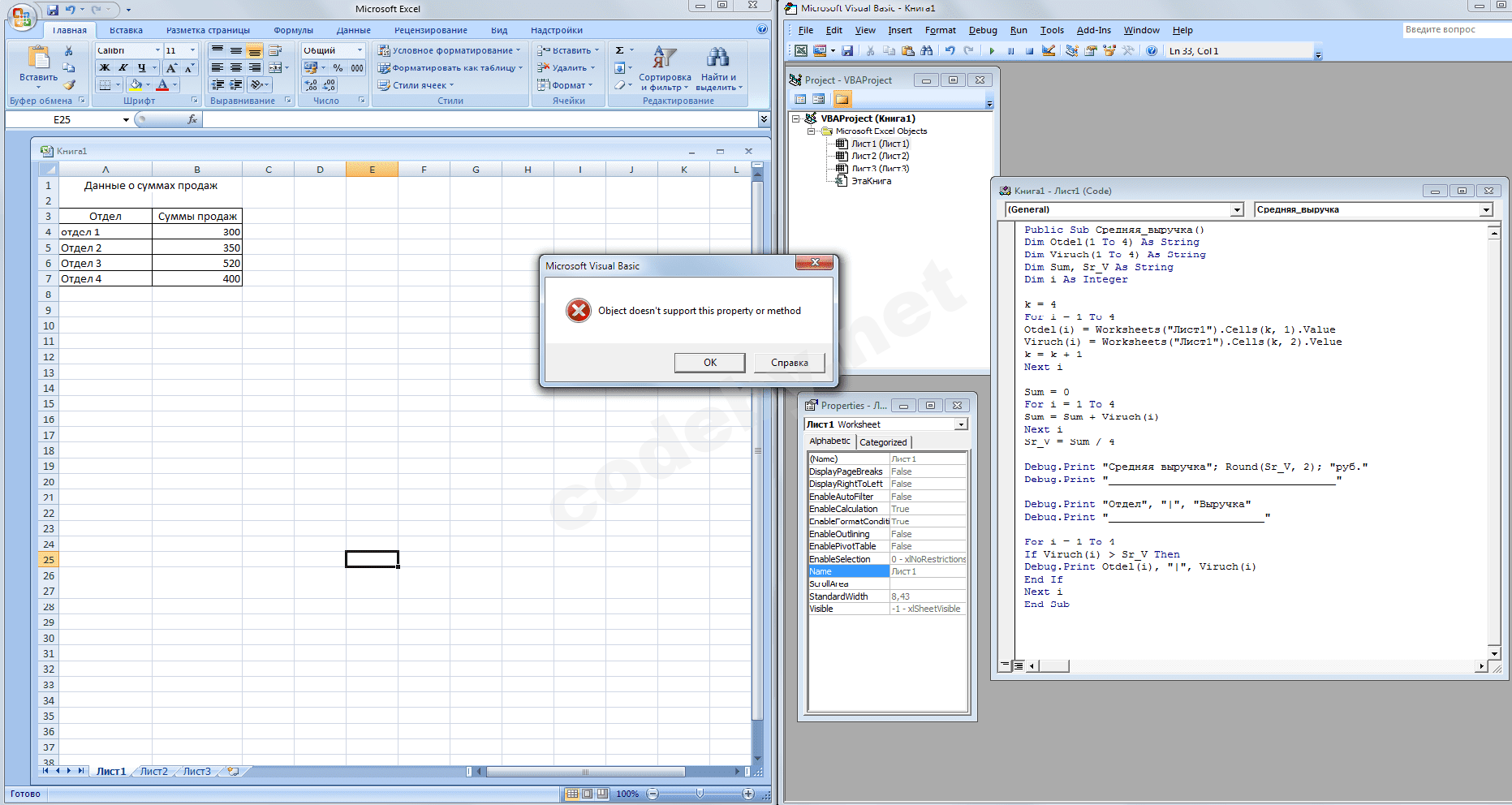Image resolution: width=1512 pixels, height=805 pixels.
Task: Open Project Explorer from the VBA toolbar
Action: (1072, 51)
